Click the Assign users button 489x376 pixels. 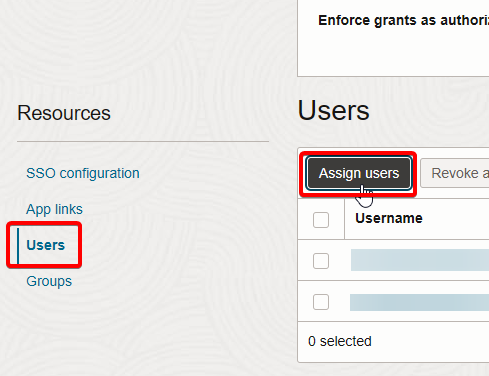pyautogui.click(x=359, y=173)
